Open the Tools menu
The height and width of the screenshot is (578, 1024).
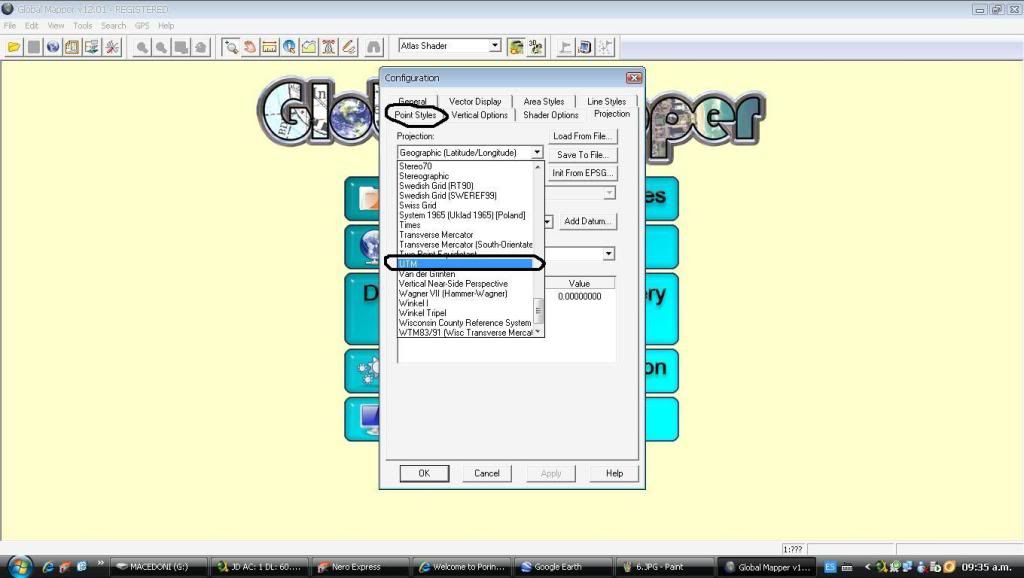pos(82,25)
